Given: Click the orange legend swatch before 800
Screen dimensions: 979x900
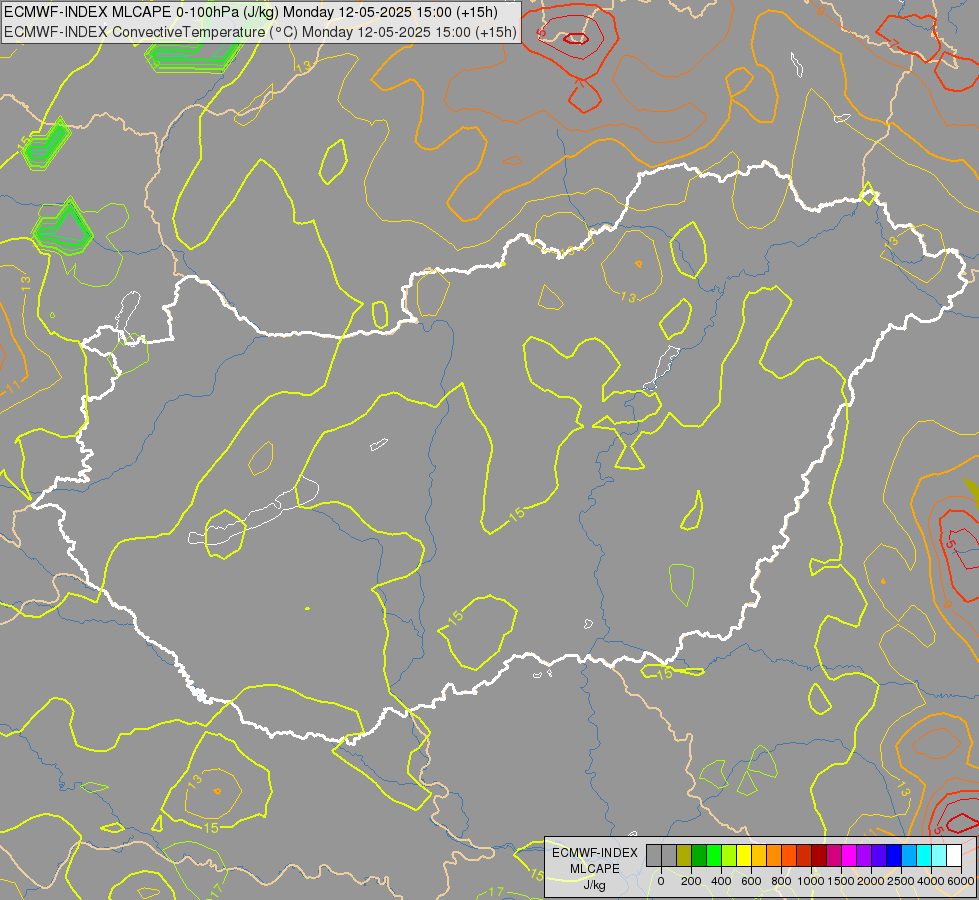Looking at the screenshot, I should tap(774, 855).
